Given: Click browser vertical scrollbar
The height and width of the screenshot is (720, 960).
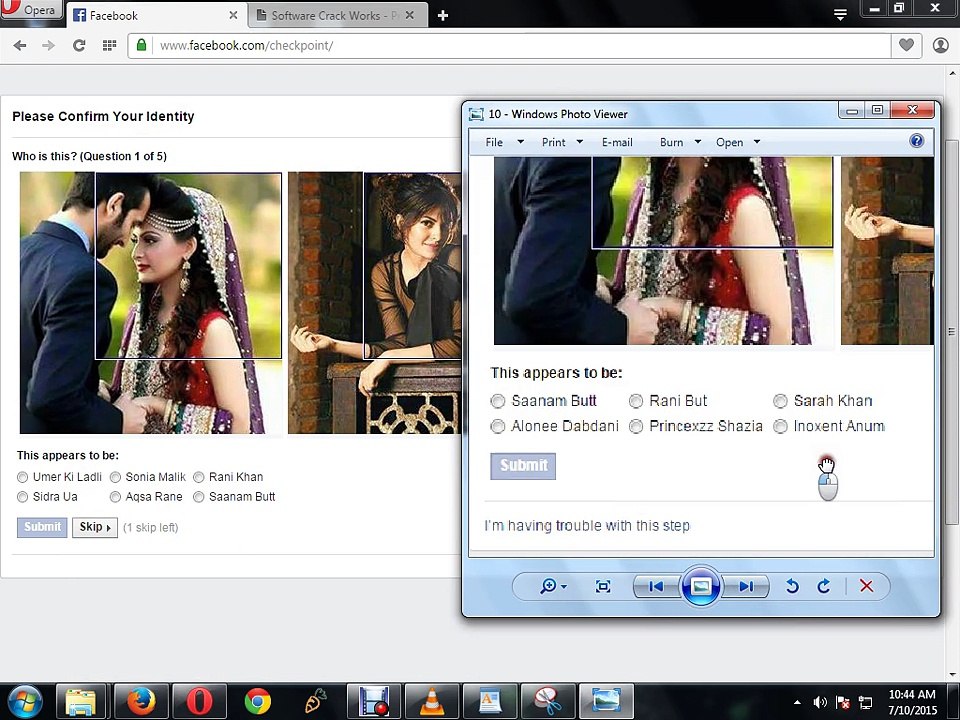Looking at the screenshot, I should (952, 331).
